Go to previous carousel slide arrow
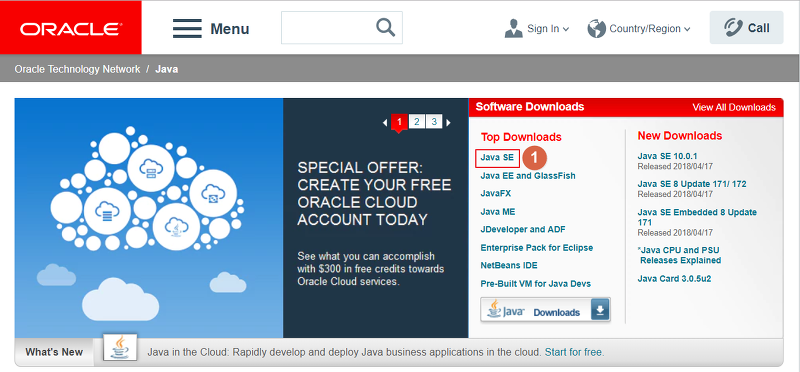Viewport: 800px width, 372px height. coord(385,122)
